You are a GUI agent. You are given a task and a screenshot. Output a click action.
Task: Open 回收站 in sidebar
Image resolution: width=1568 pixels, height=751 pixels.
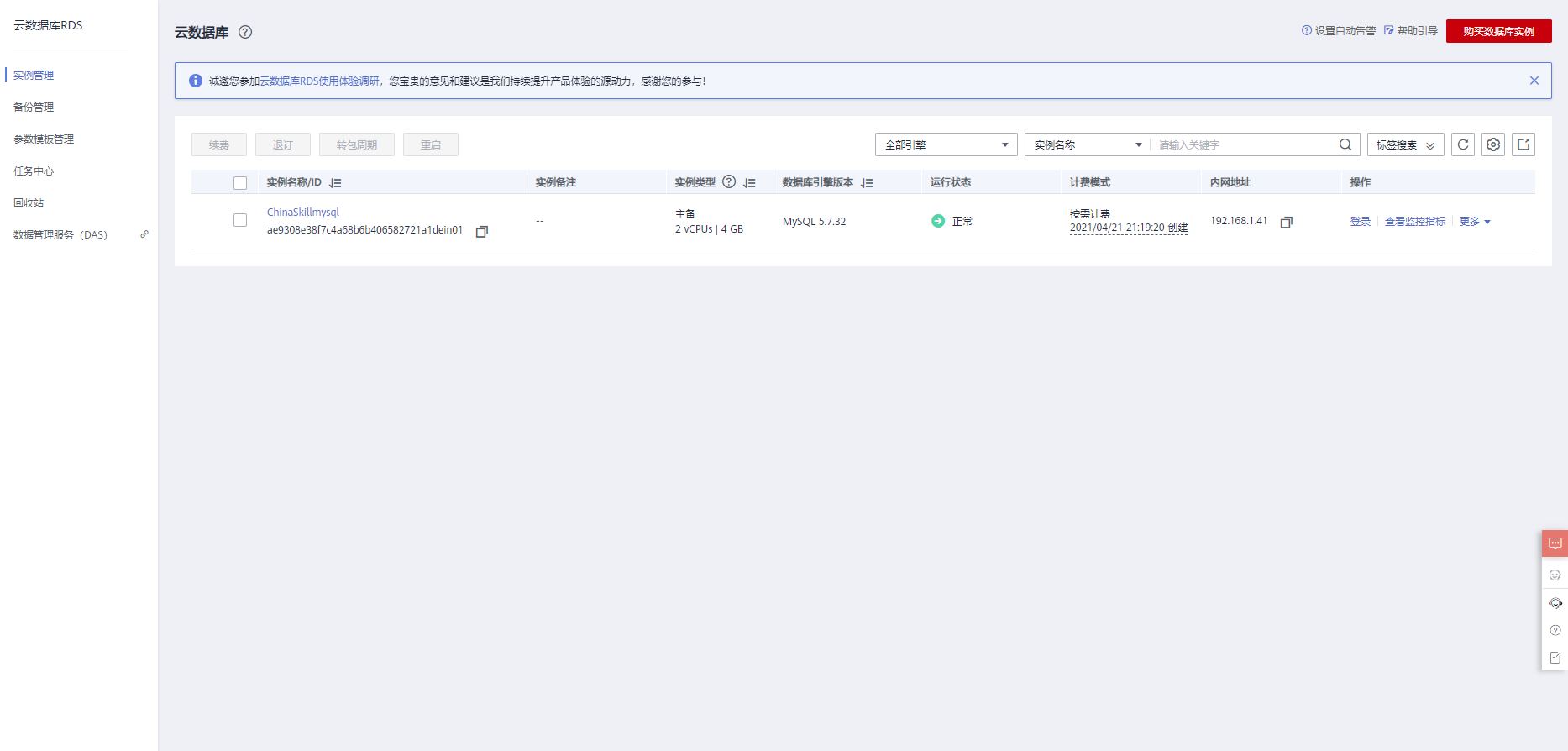29,202
